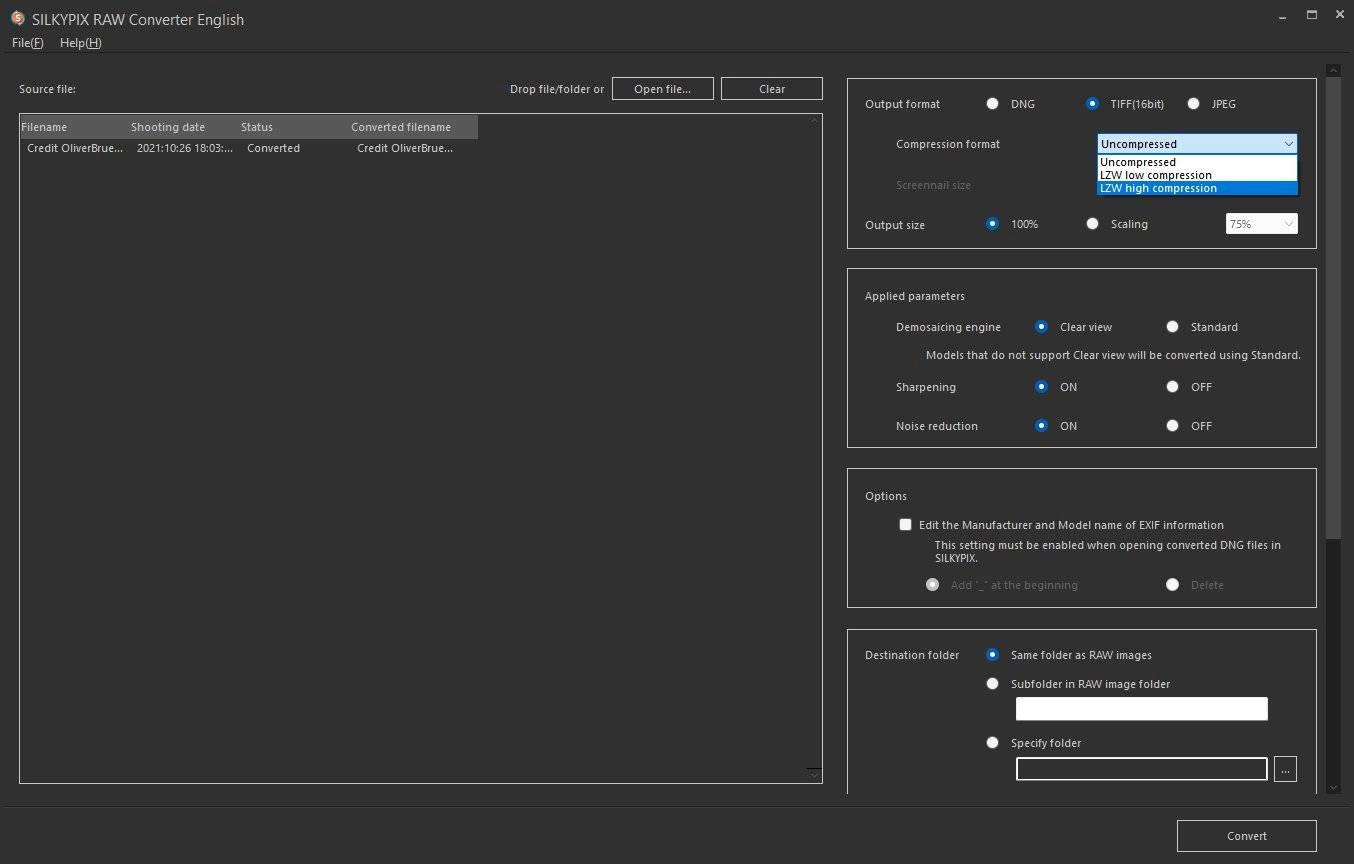Choose Specify folder destination option
Screen dimensions: 1354x864
click(992, 742)
